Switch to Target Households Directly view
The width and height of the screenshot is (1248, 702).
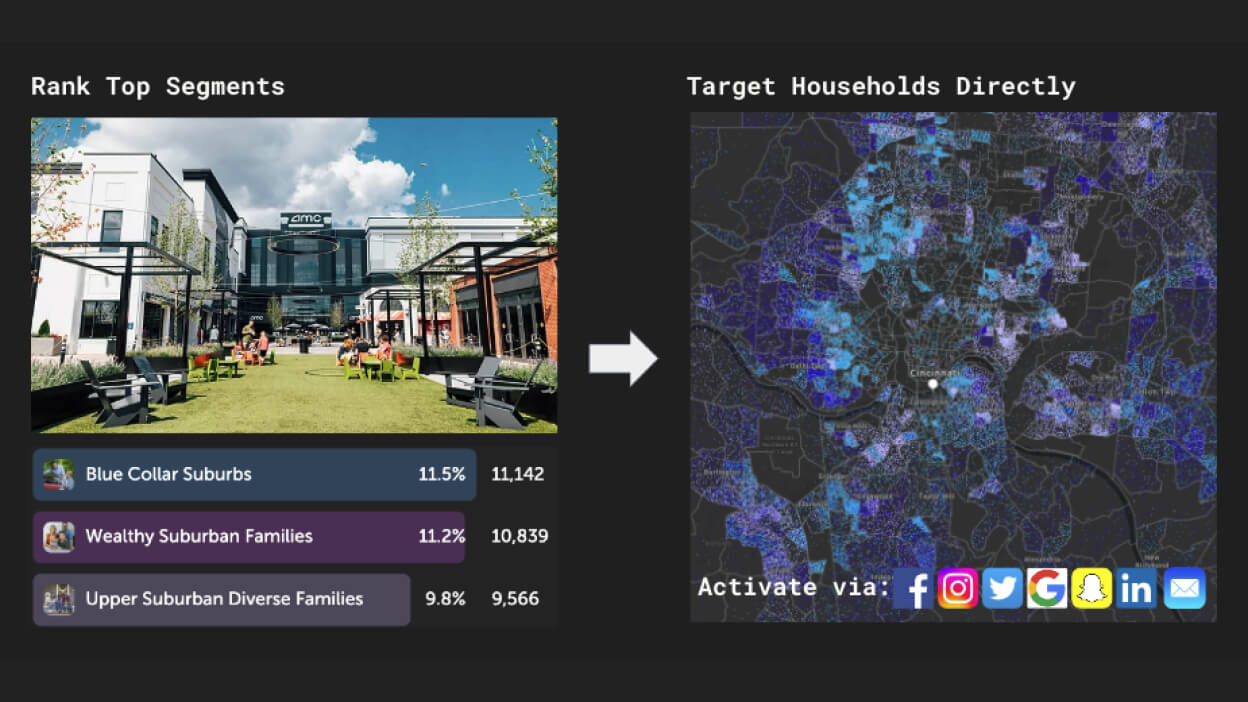click(x=880, y=86)
